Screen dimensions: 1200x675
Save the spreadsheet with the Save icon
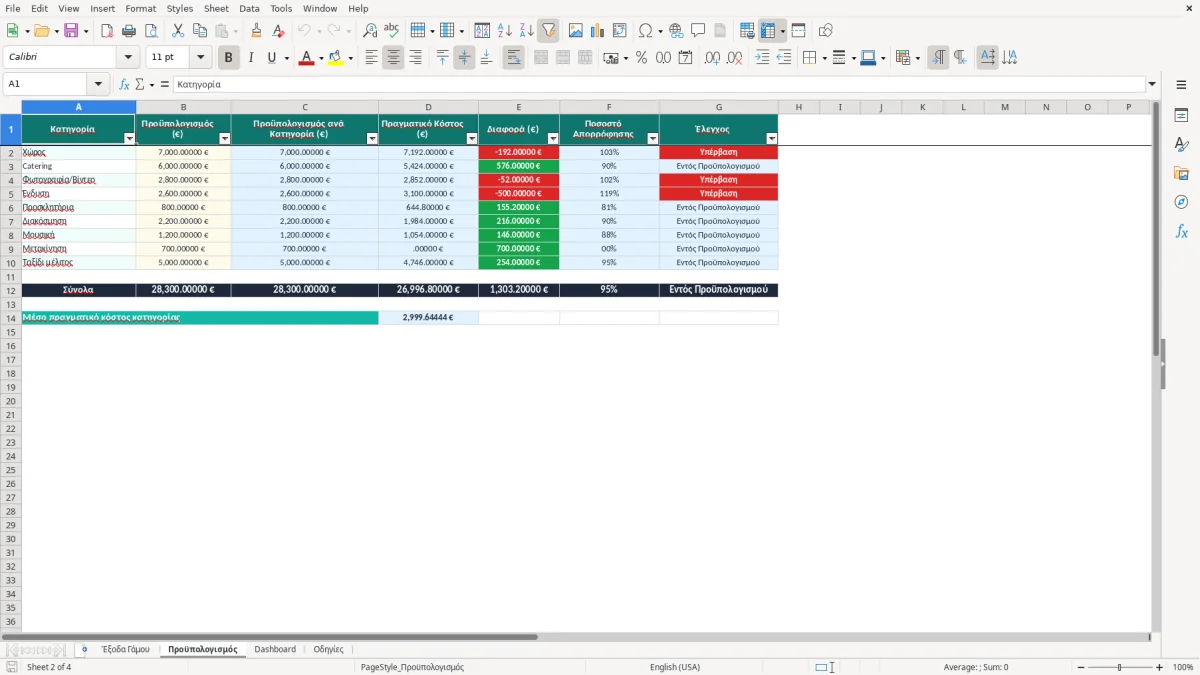[x=71, y=31]
